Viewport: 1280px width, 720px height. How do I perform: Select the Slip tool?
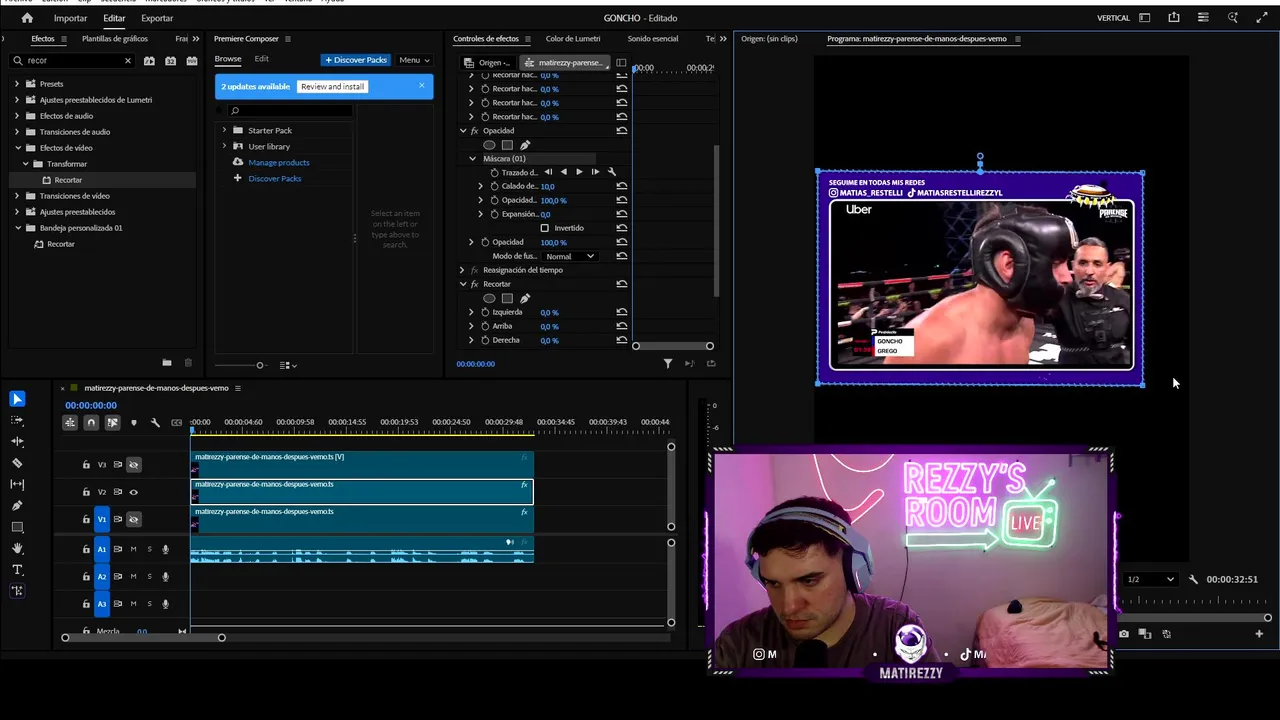17,484
